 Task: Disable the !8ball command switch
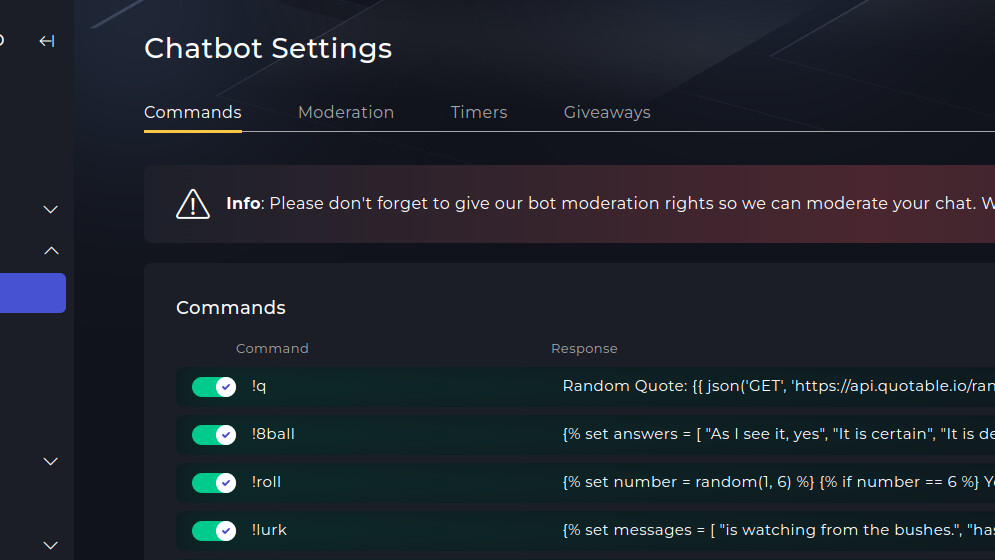[x=214, y=435]
